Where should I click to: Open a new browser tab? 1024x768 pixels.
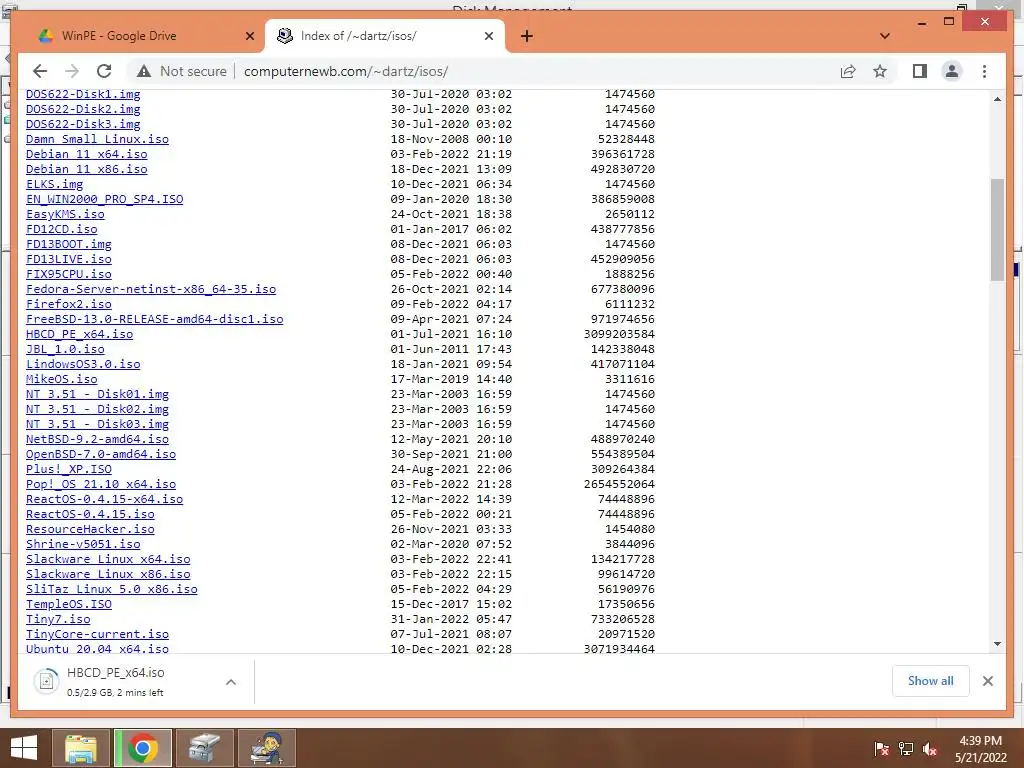coord(526,36)
